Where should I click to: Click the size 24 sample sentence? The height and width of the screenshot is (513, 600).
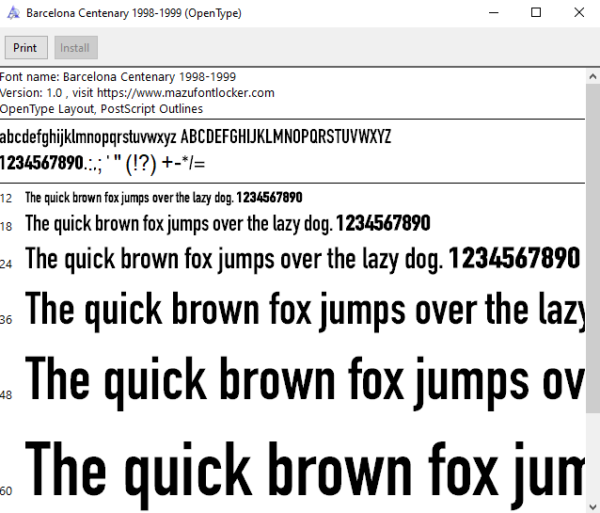click(x=303, y=259)
